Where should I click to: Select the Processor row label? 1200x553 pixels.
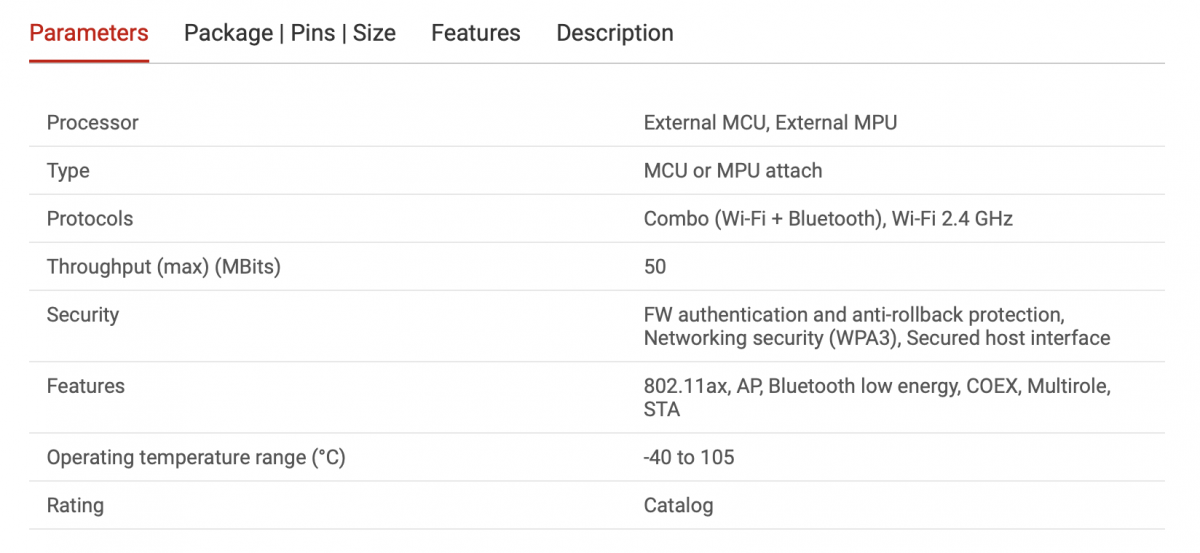pos(93,123)
